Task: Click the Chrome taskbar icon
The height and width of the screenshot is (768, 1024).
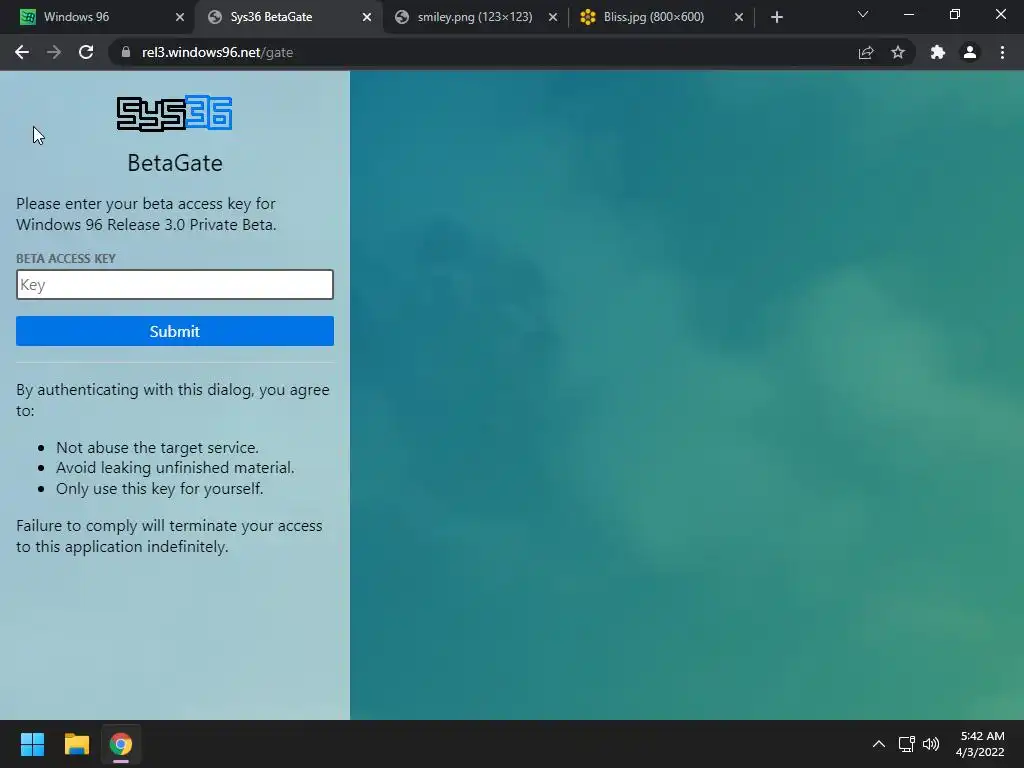Action: pyautogui.click(x=120, y=744)
